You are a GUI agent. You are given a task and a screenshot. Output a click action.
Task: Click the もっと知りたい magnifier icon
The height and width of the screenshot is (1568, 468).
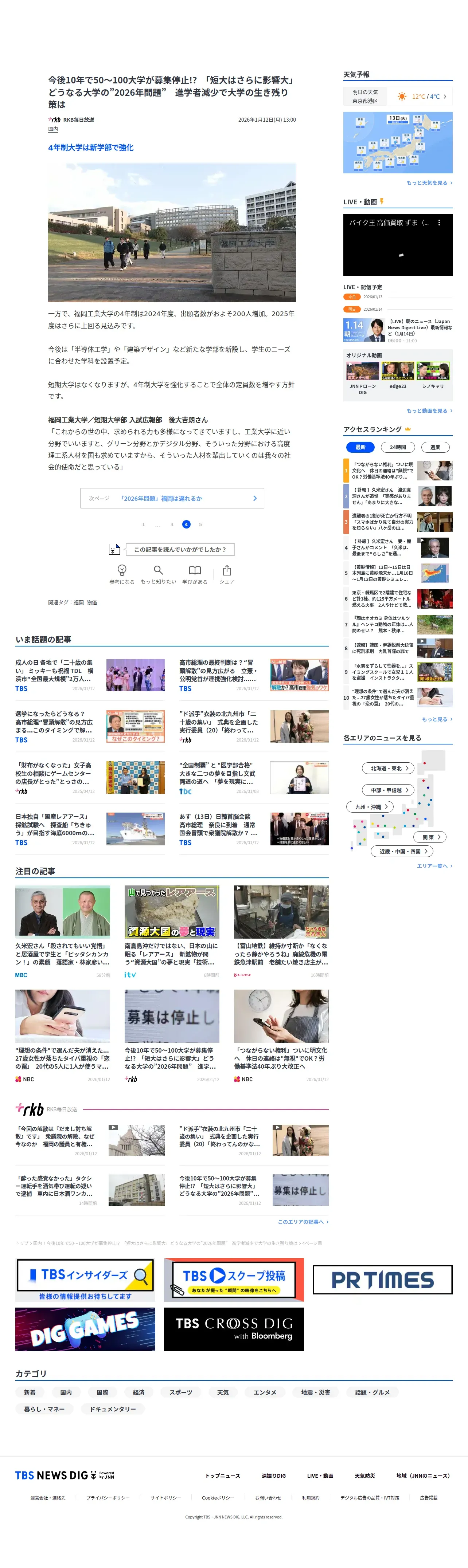[x=159, y=570]
